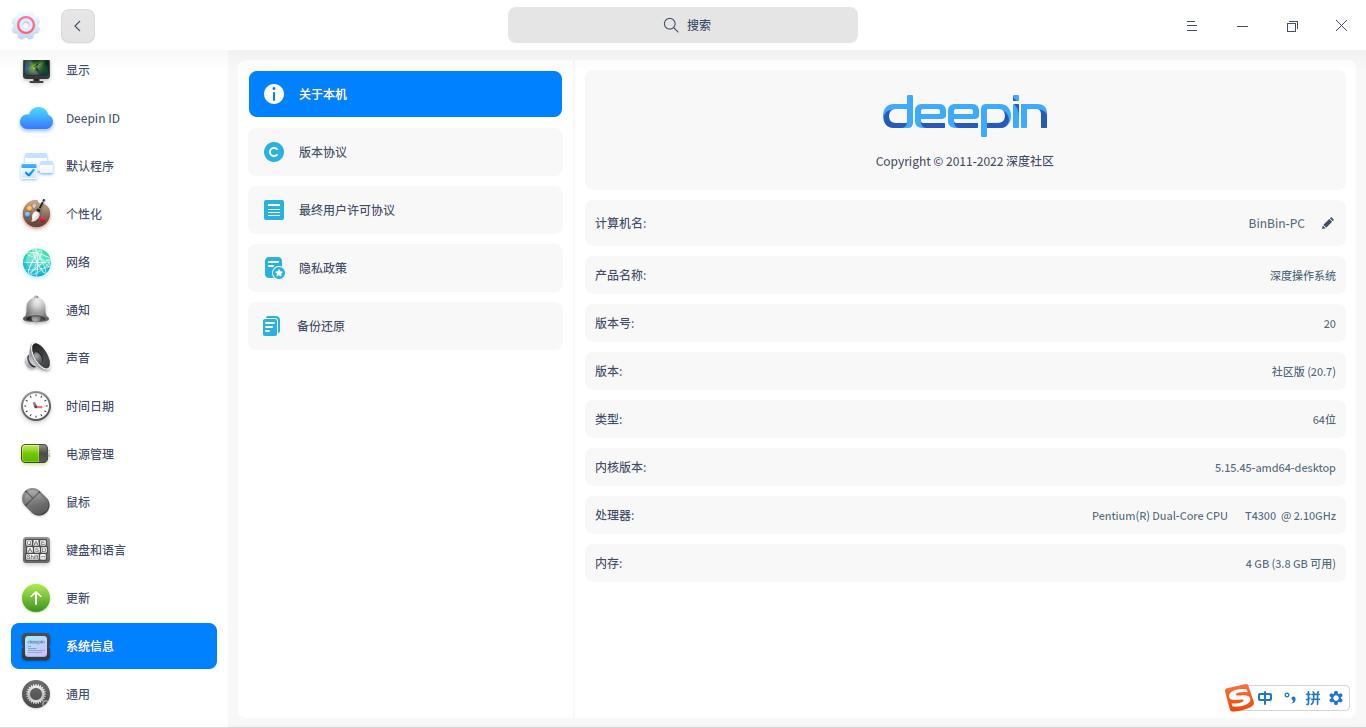
Task: Edit computer name using pencil icon
Action: click(1328, 223)
